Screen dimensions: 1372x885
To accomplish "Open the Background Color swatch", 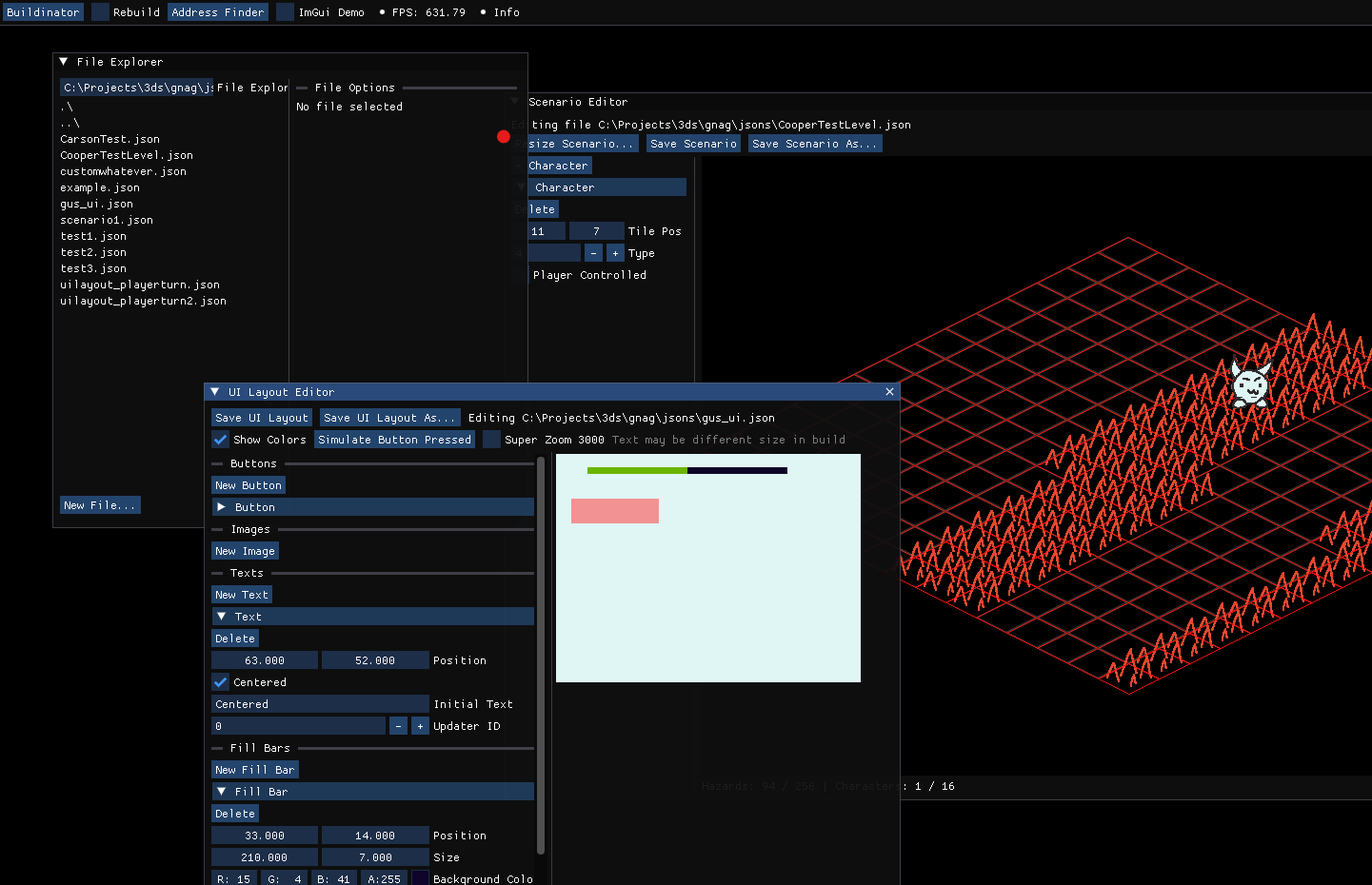I will (420, 878).
